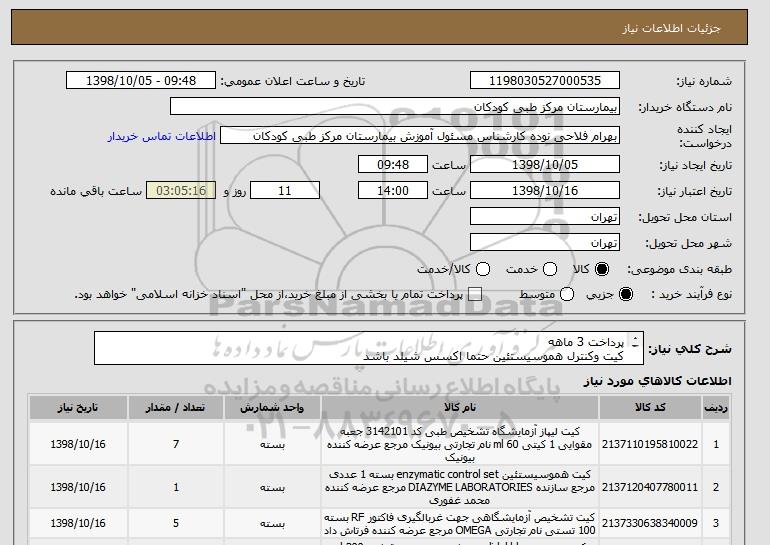Click the need number field 1198030527000535

545,81
